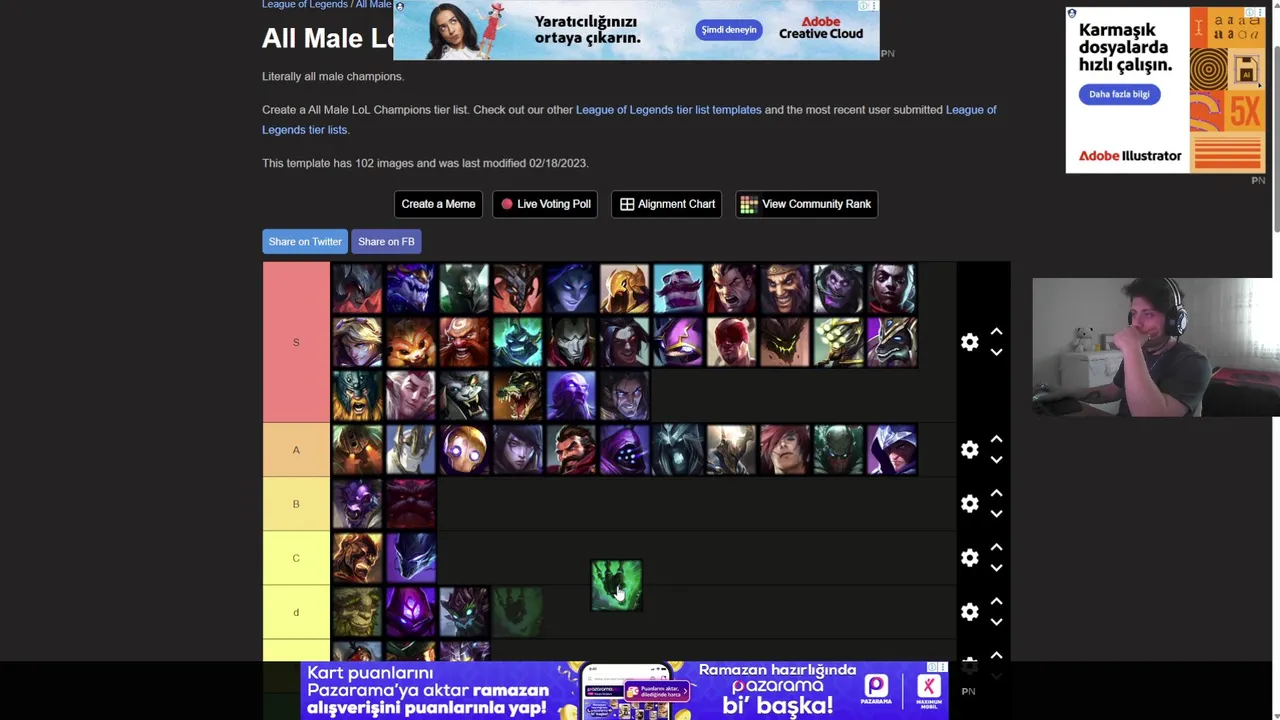Select the Blitzcrank champion icon in A tier
1280x720 pixels.
[x=465, y=450]
